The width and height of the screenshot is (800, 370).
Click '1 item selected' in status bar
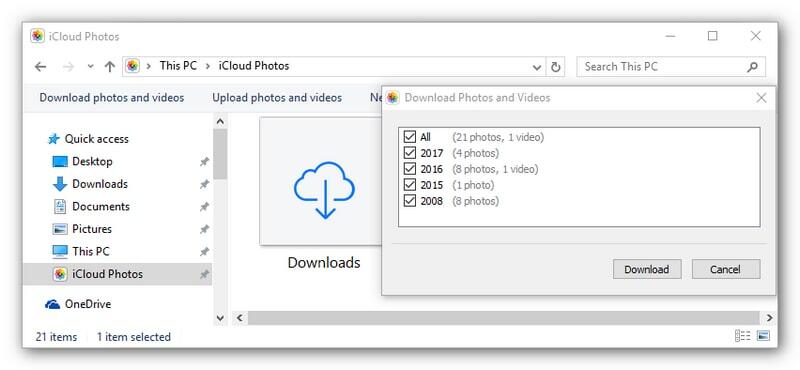pos(134,337)
